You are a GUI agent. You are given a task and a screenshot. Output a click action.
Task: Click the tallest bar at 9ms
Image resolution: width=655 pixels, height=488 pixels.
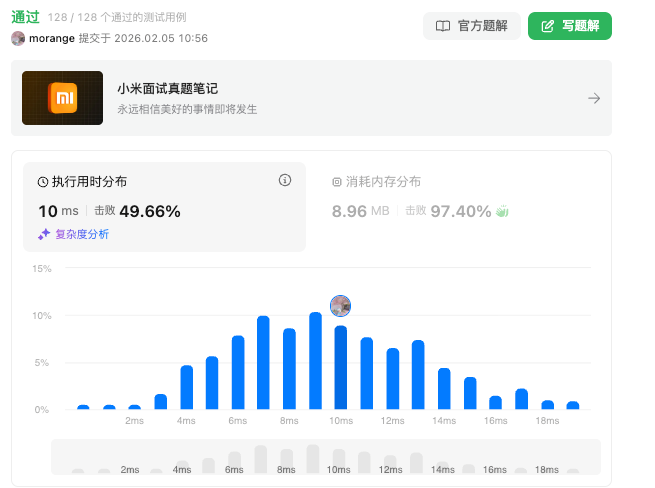click(315, 361)
